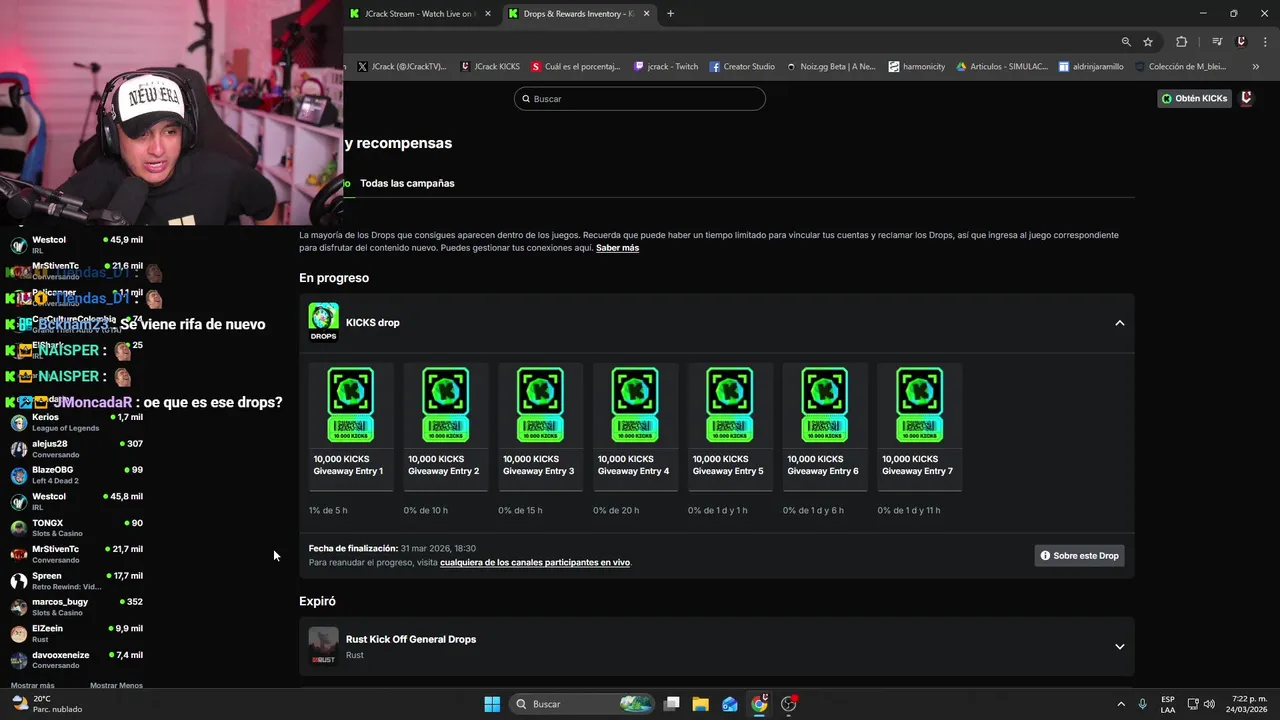
Task: Click the Saber más link
Action: click(617, 247)
